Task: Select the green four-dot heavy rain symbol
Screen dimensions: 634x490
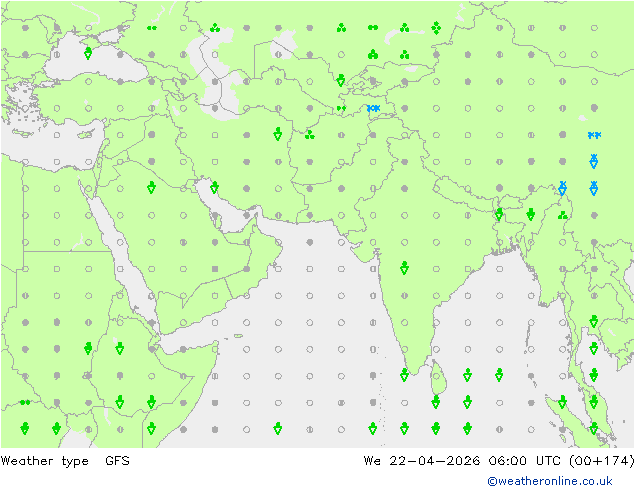Action: 436,28
